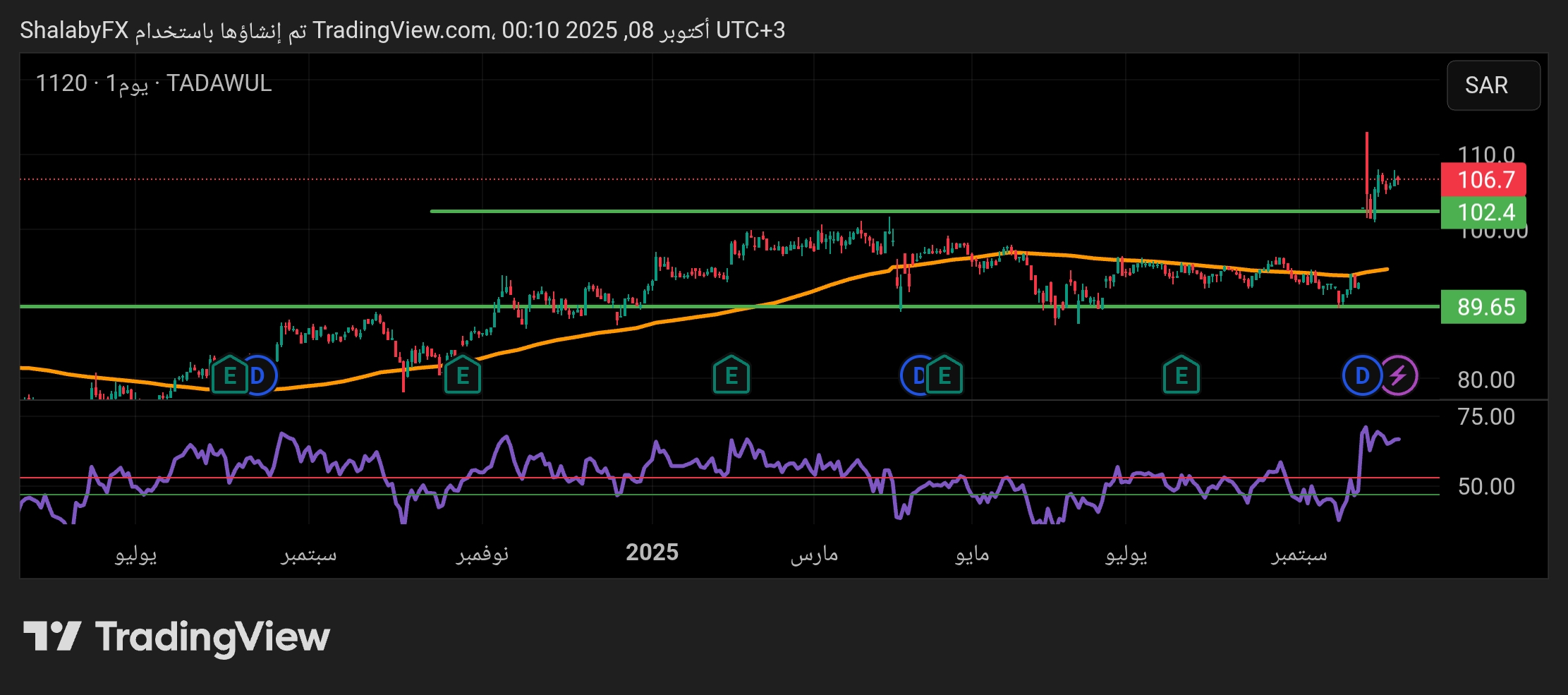
Task: Open the earnings E marker after 2025 start
Action: click(731, 375)
